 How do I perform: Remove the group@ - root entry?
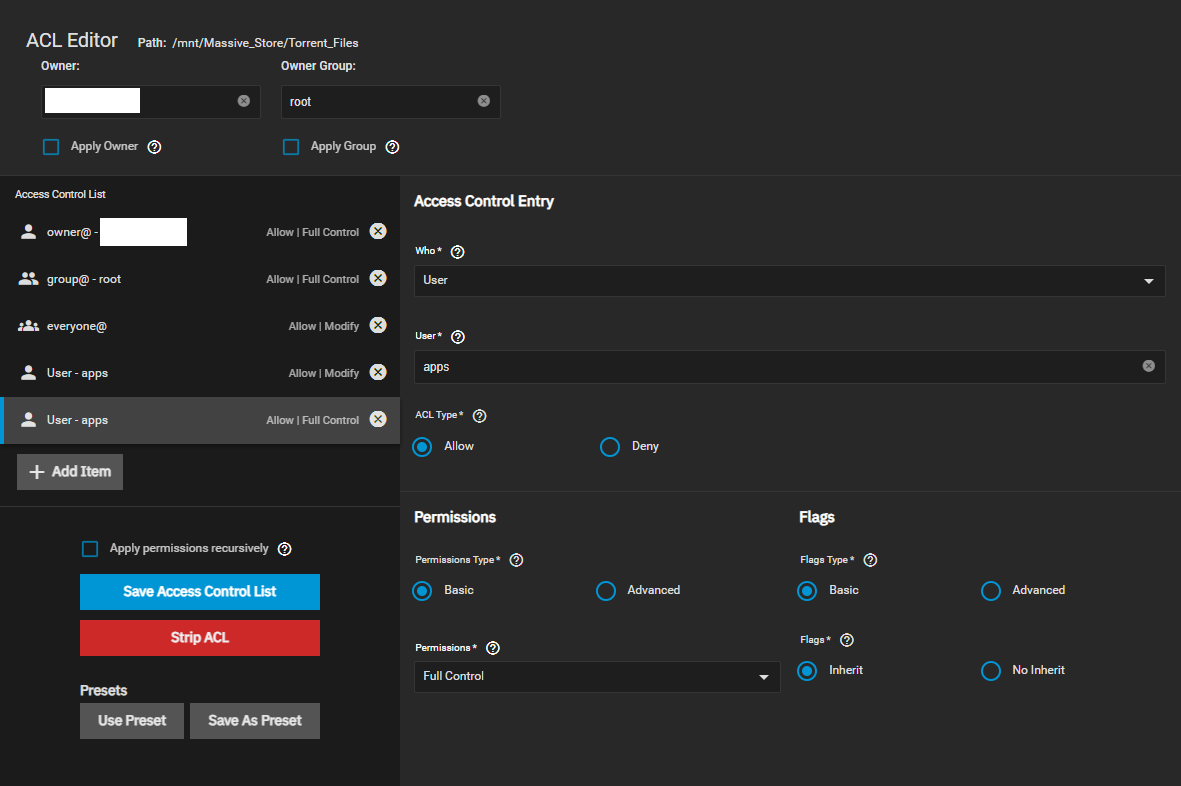pos(378,279)
